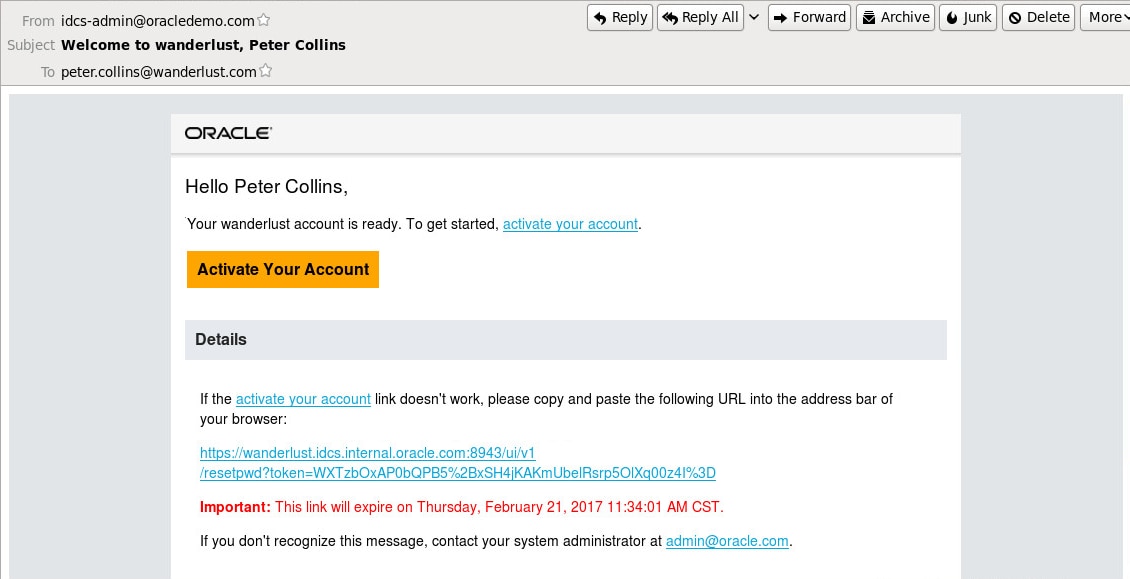Open the Reply All dropdown arrow

click(753, 17)
